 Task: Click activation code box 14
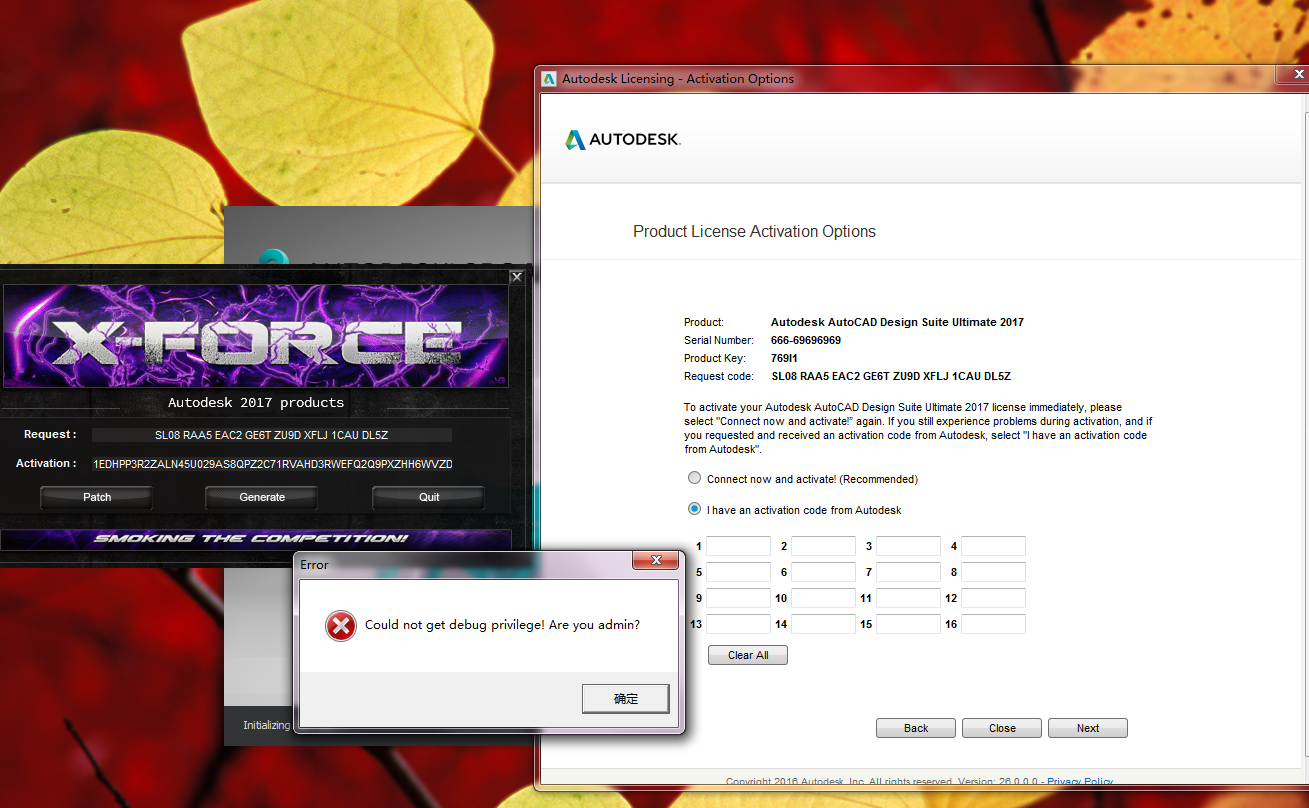click(x=823, y=624)
